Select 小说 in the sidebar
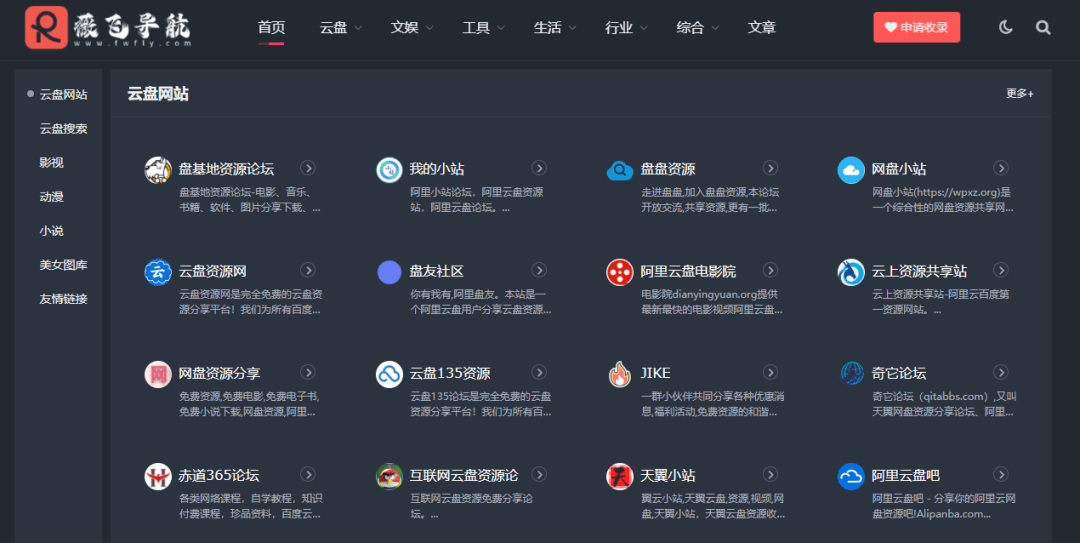The width and height of the screenshot is (1080, 543). (52, 231)
